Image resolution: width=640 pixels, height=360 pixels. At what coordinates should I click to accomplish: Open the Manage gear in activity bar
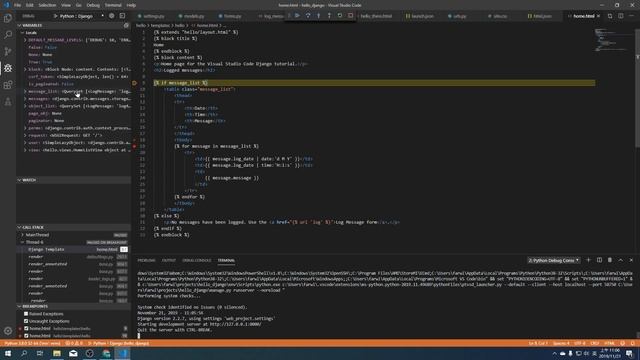pyautogui.click(x=8, y=331)
